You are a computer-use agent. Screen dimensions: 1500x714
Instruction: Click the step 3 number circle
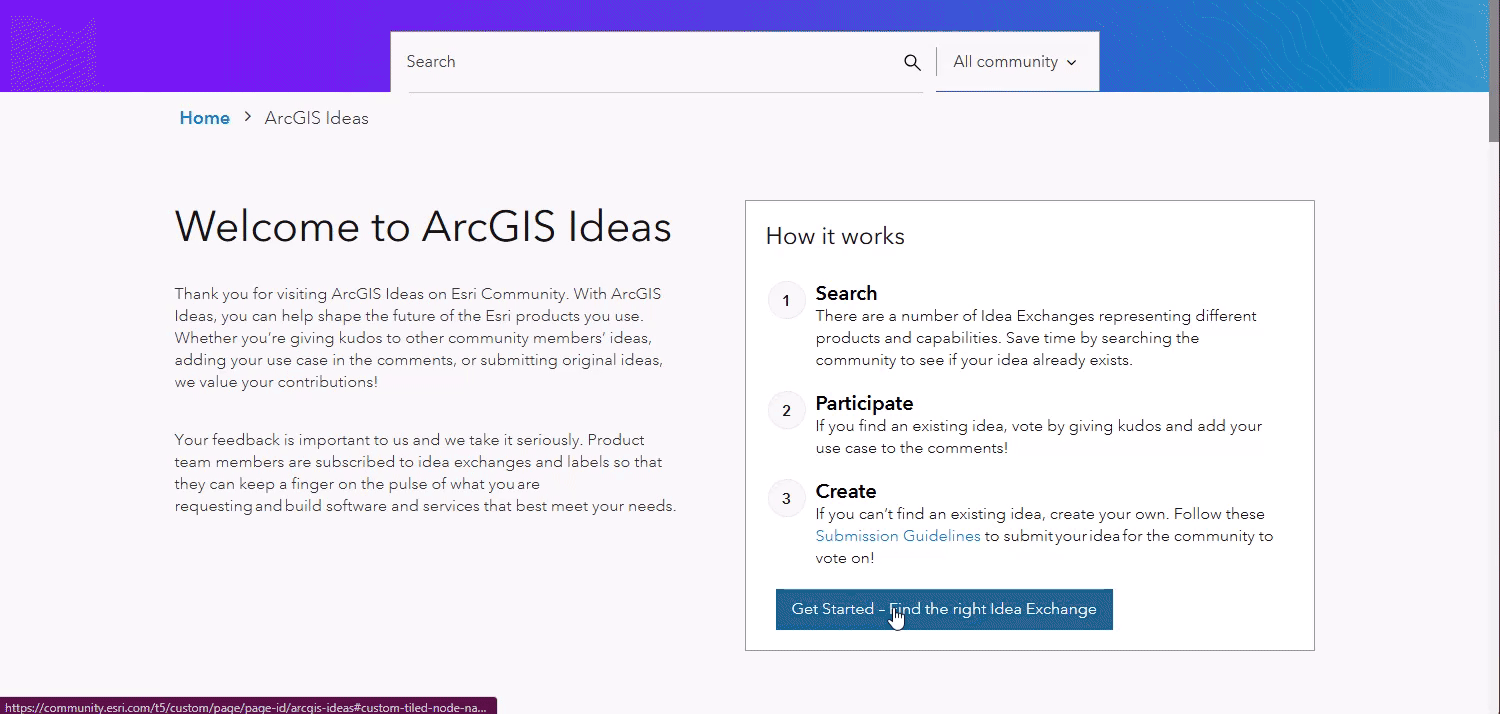pos(786,499)
